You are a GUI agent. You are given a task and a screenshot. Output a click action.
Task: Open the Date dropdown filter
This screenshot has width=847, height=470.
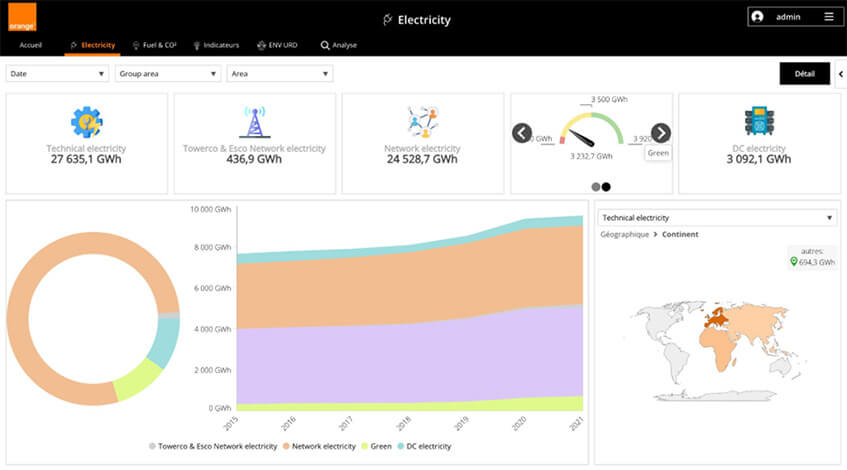pyautogui.click(x=57, y=73)
